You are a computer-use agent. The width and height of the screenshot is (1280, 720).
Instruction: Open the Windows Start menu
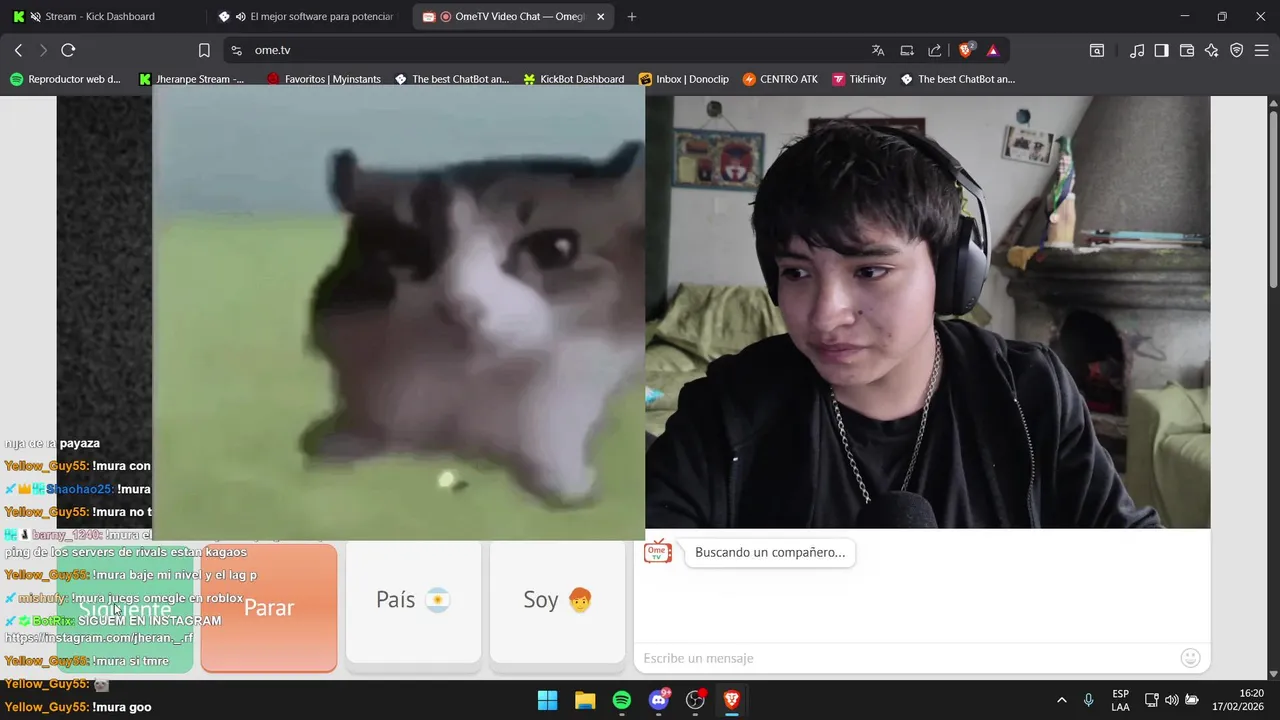[547, 700]
